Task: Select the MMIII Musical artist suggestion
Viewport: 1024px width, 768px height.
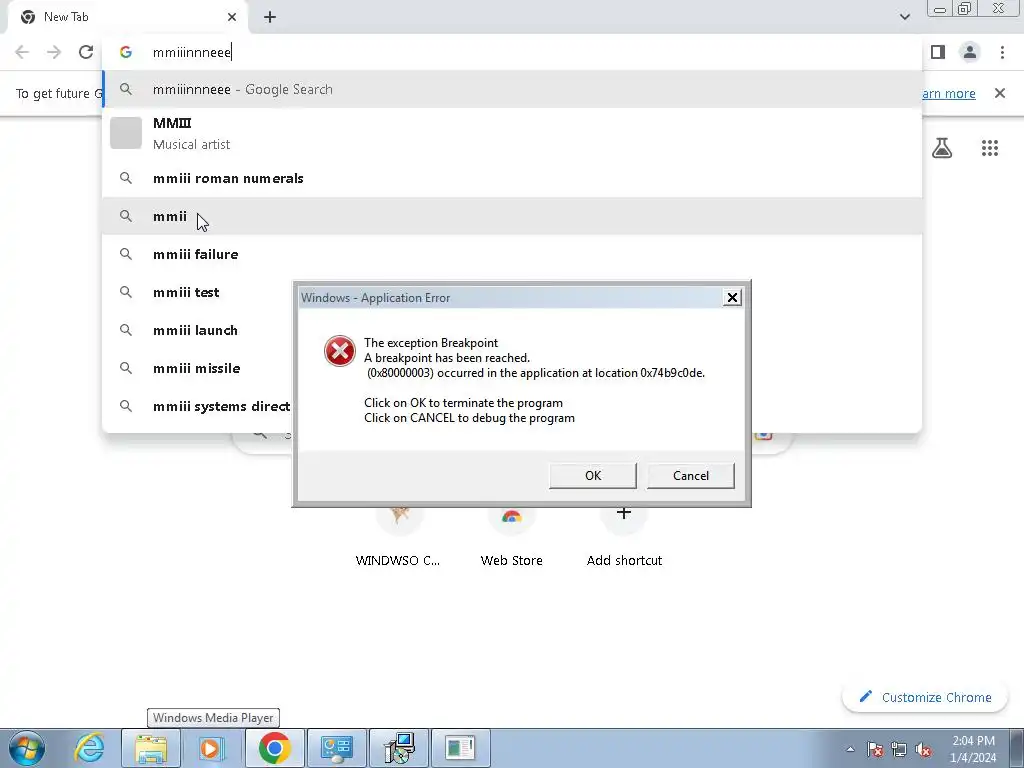Action: (512, 133)
